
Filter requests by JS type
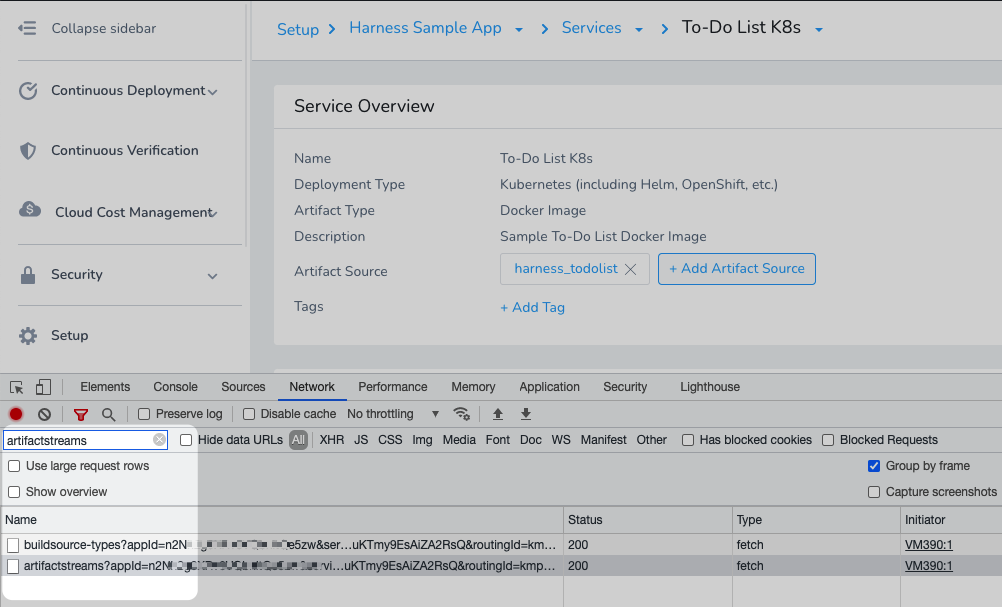[x=361, y=440]
